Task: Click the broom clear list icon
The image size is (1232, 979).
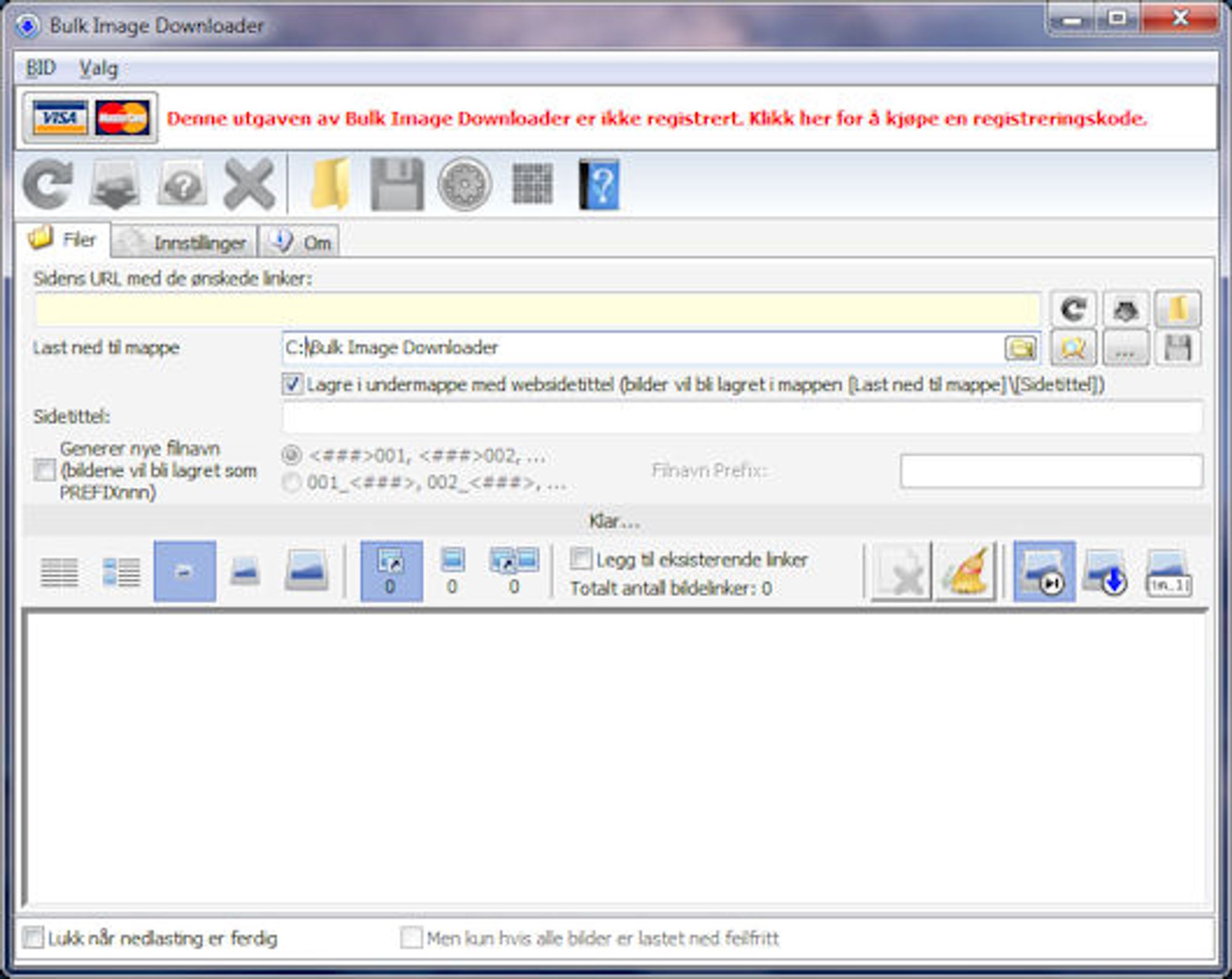Action: click(x=966, y=572)
